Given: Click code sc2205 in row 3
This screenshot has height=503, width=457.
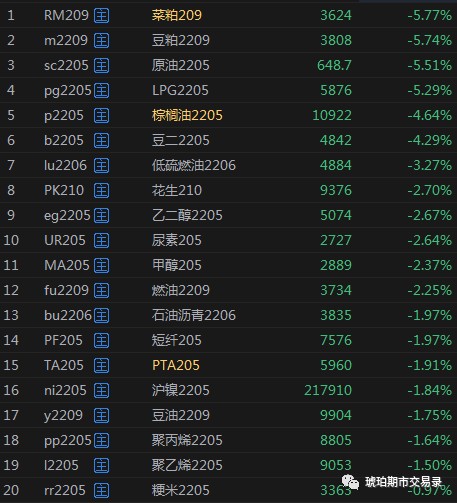Looking at the screenshot, I should coord(66,65).
